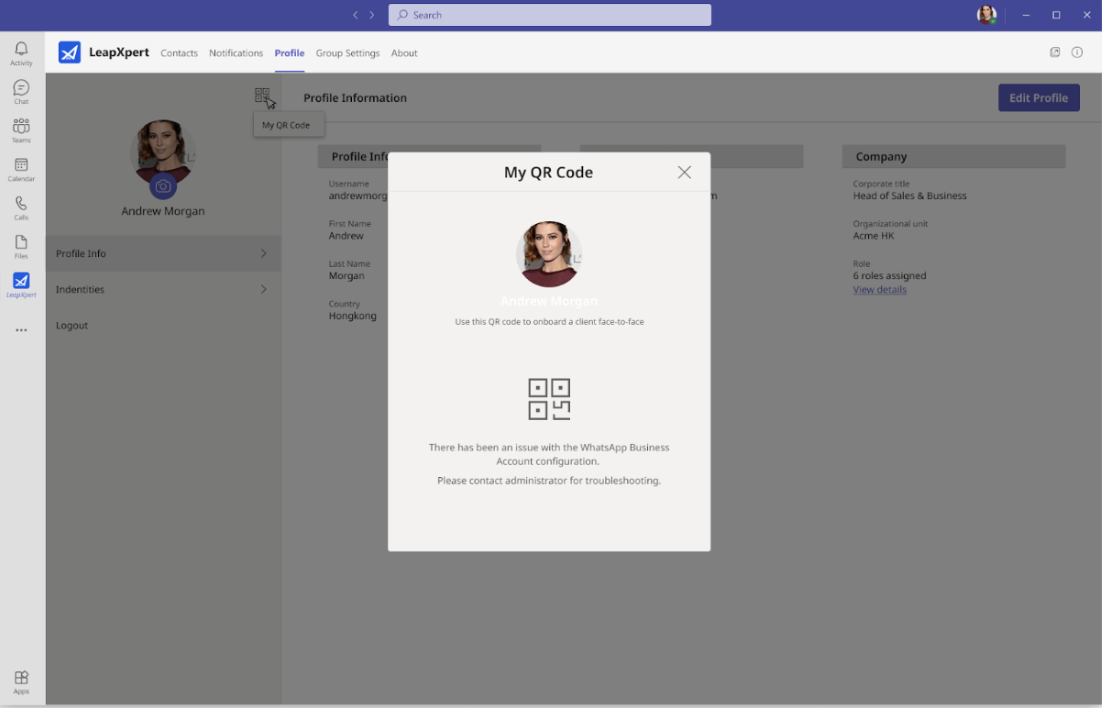
Task: Open the info icon at top right
Action: pyautogui.click(x=1077, y=52)
